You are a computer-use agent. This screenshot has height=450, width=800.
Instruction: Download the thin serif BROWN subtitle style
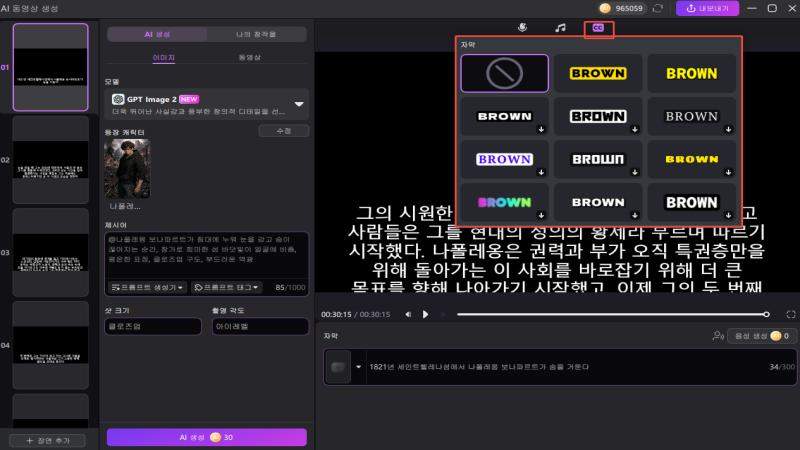(728, 130)
